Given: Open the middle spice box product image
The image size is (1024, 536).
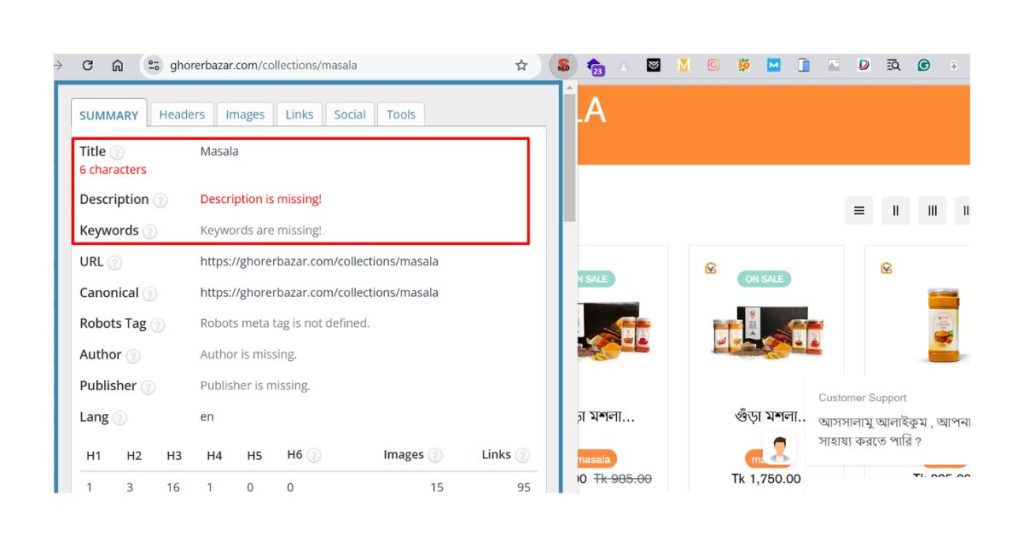Looking at the screenshot, I should (x=767, y=331).
